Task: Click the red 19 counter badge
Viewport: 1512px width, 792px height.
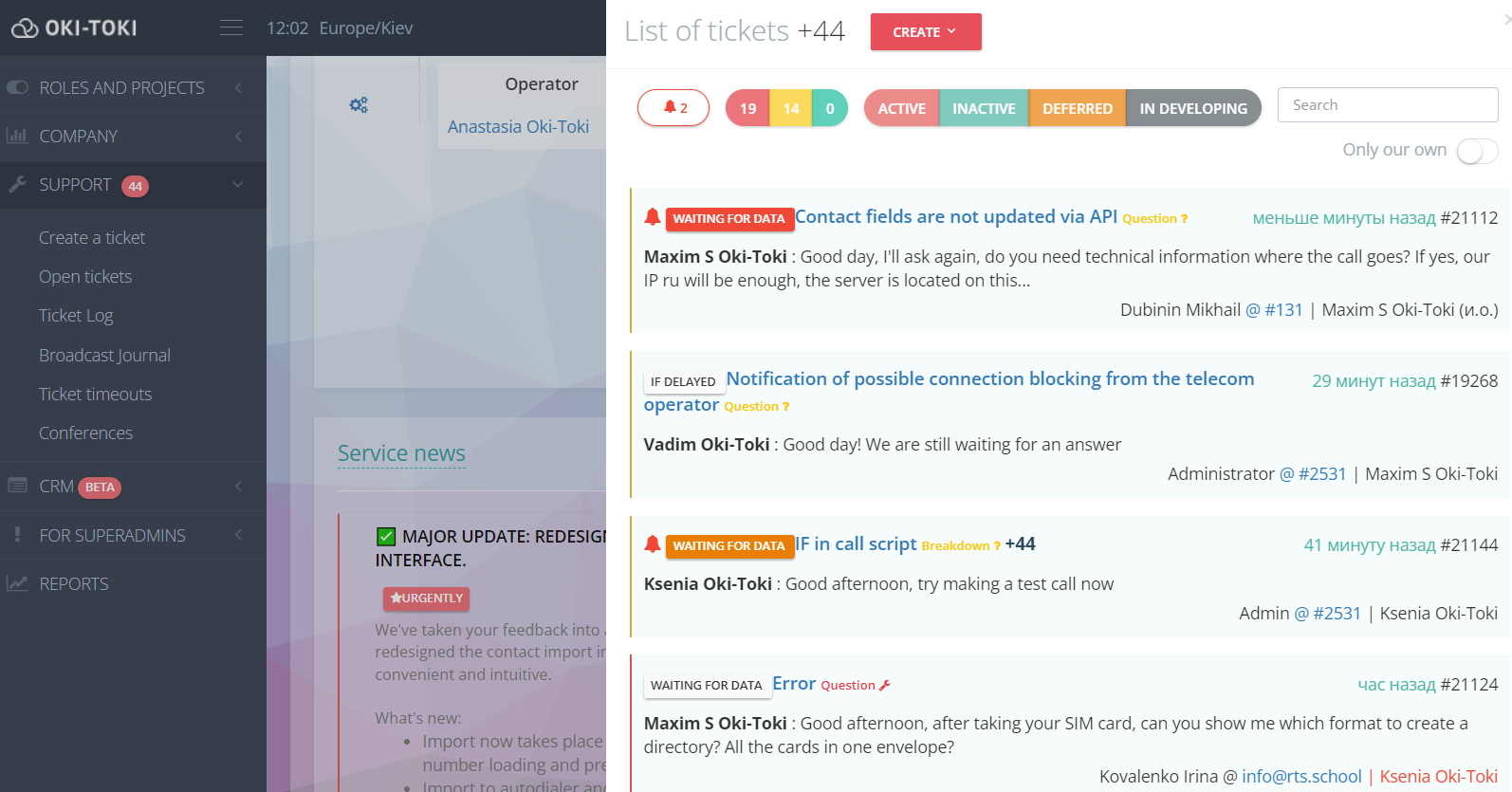Action: pos(747,108)
